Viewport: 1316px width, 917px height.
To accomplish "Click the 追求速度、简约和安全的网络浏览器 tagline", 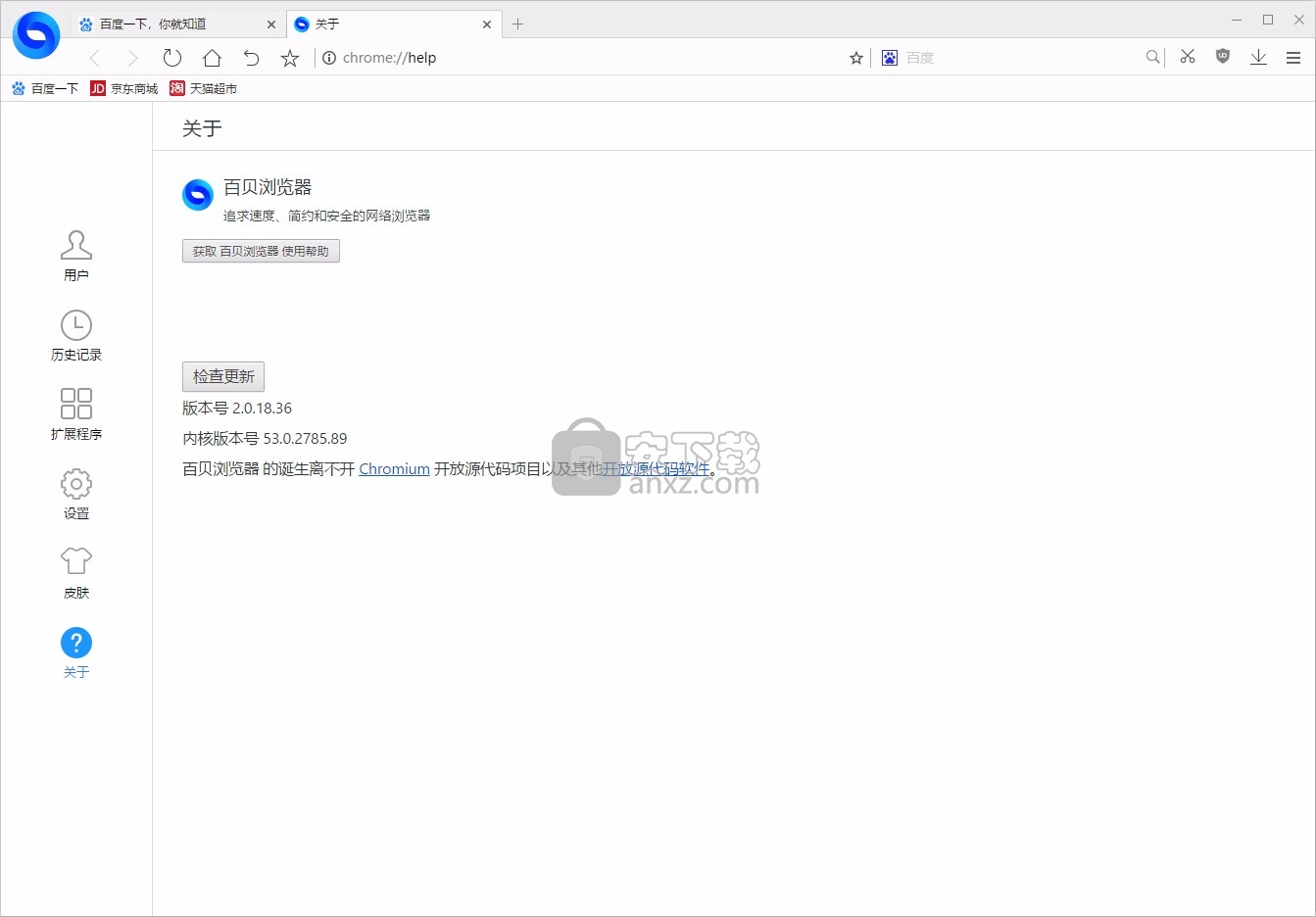I will click(326, 216).
